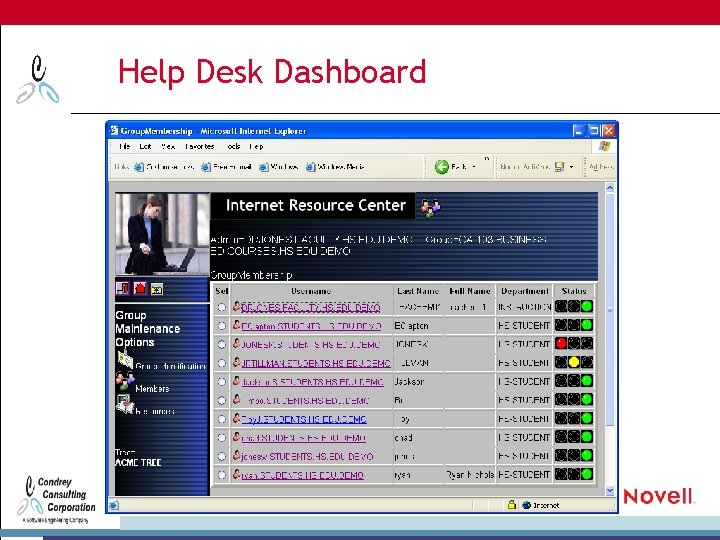Click the Department column header
Viewport: 720px width, 540px height.
pyautogui.click(x=524, y=291)
